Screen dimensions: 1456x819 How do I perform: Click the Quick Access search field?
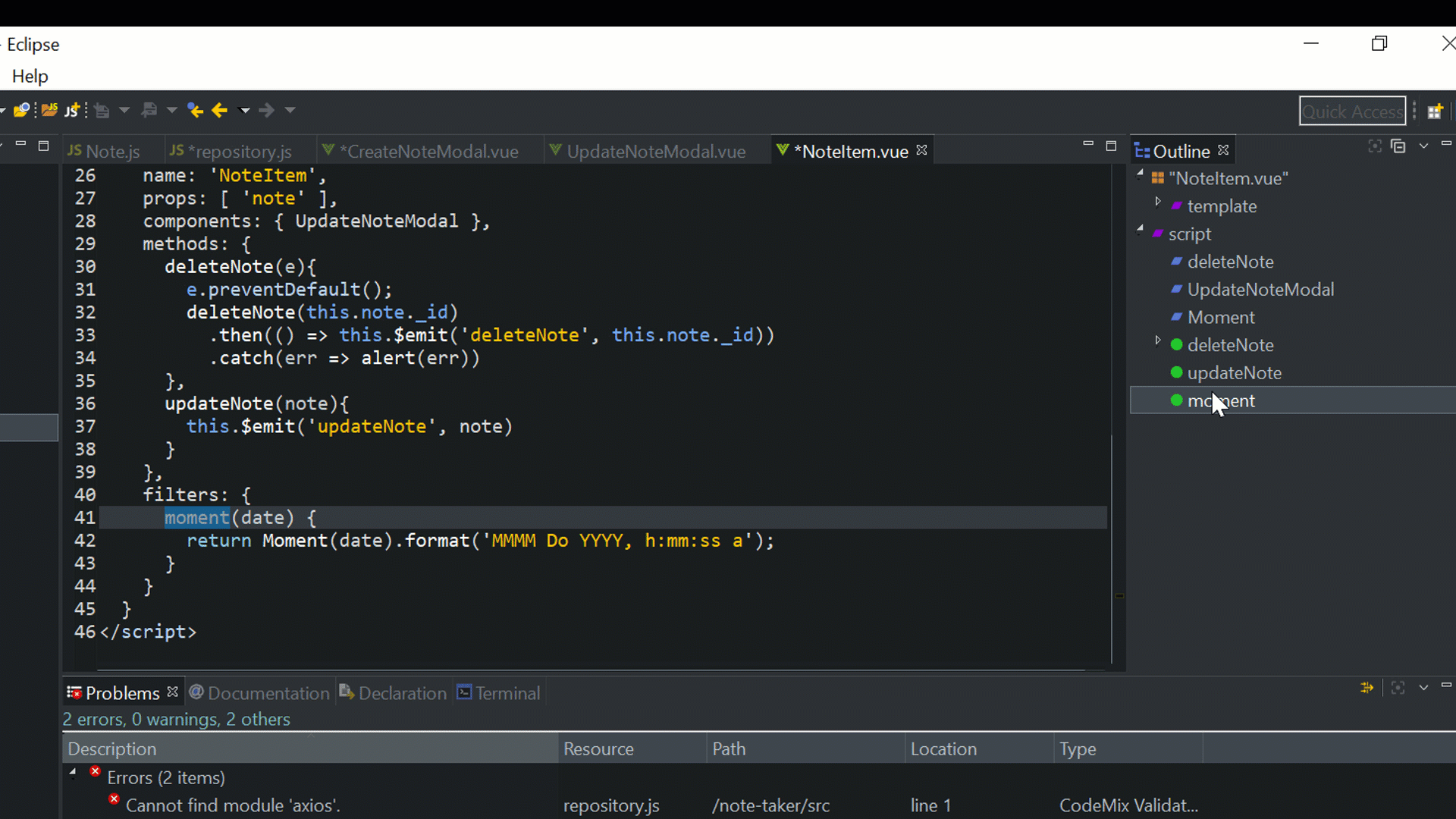pyautogui.click(x=1351, y=111)
